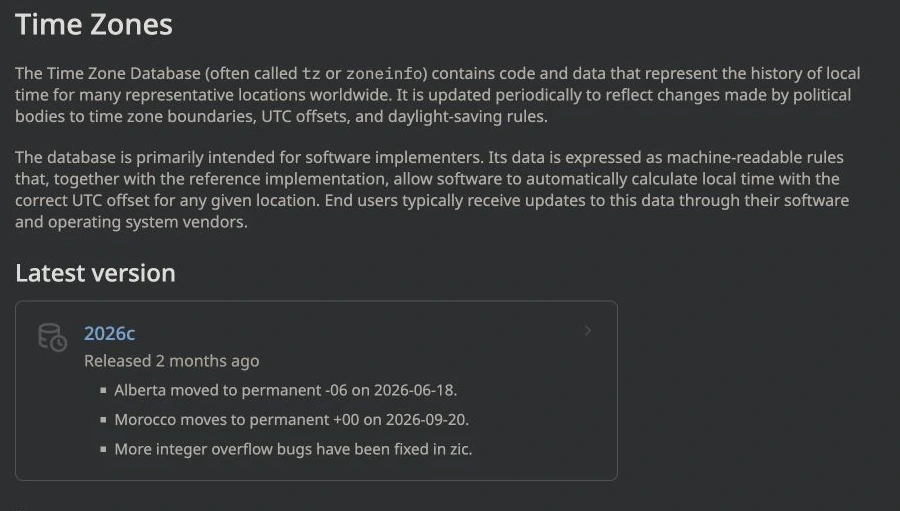The width and height of the screenshot is (900, 511).
Task: Click the square bullet marker before Alberta
Action: [103, 390]
